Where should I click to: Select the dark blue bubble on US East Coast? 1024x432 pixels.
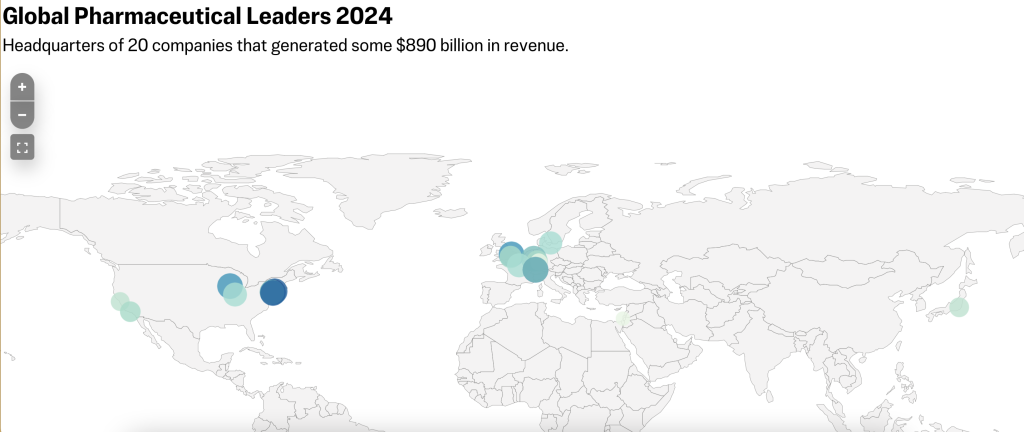pyautogui.click(x=274, y=292)
